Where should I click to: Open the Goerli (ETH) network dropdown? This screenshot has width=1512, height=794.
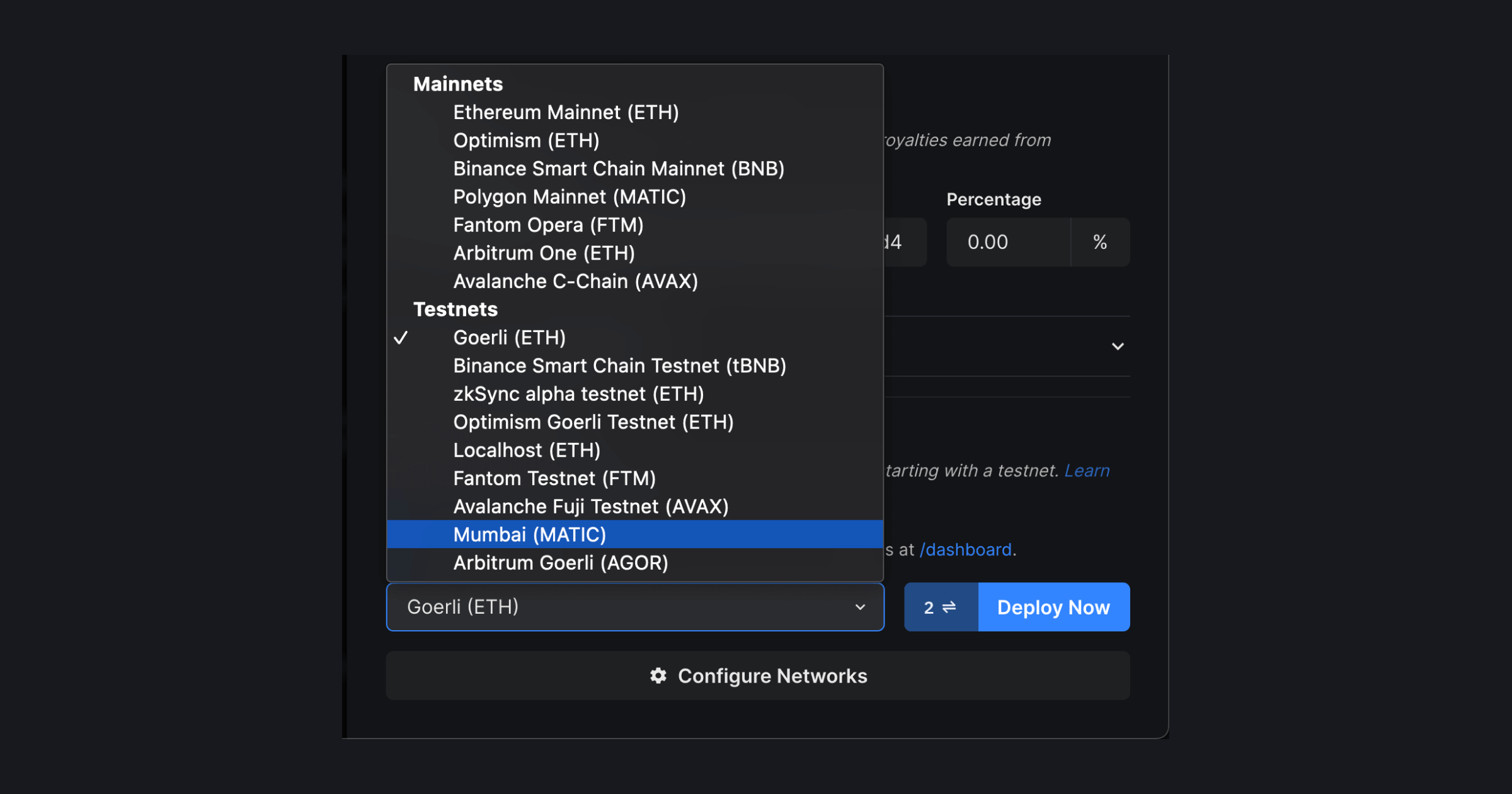634,607
